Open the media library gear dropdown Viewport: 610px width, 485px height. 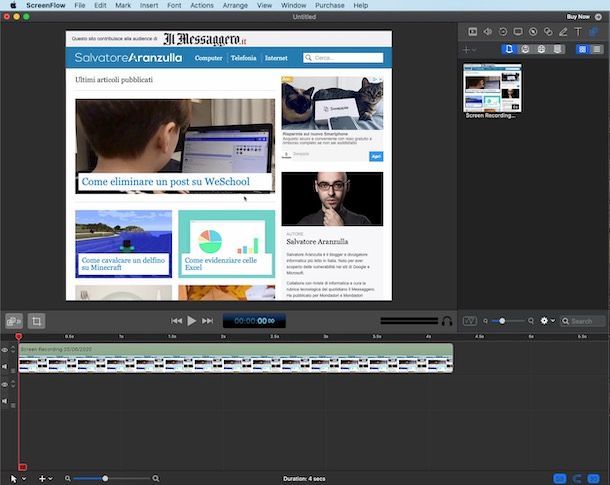click(x=547, y=321)
